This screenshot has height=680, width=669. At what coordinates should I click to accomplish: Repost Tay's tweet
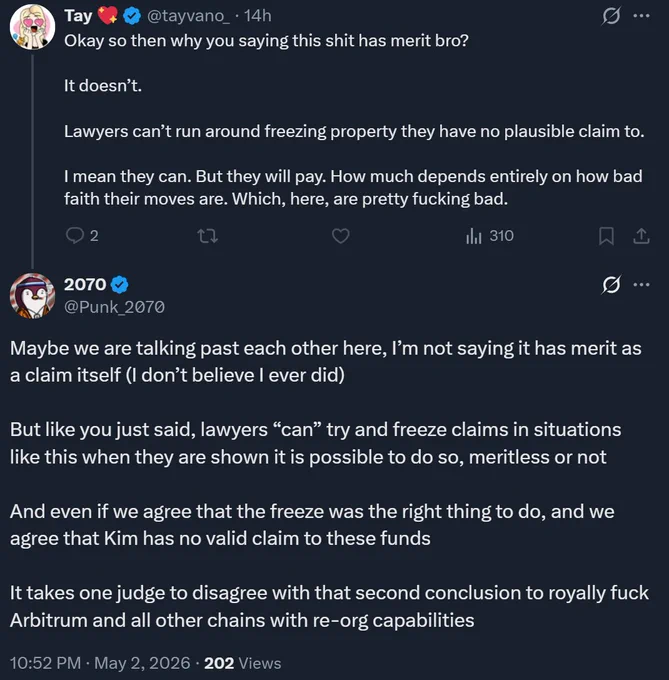[x=207, y=236]
